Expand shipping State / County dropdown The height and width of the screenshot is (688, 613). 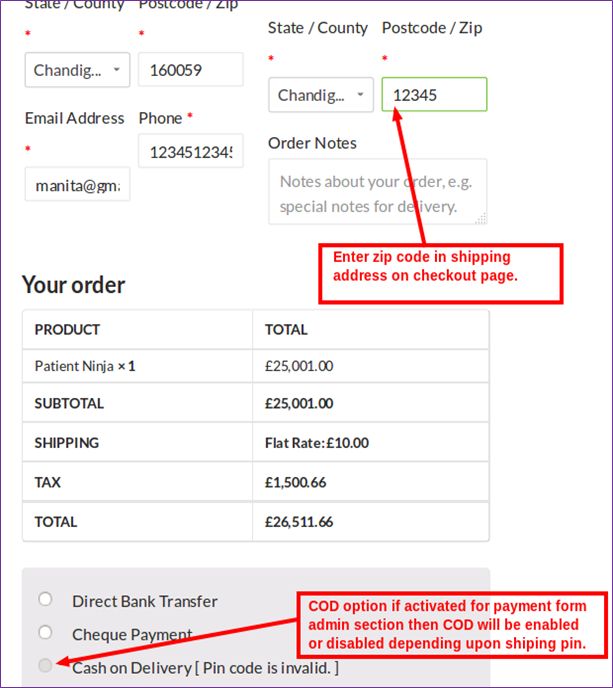[320, 95]
